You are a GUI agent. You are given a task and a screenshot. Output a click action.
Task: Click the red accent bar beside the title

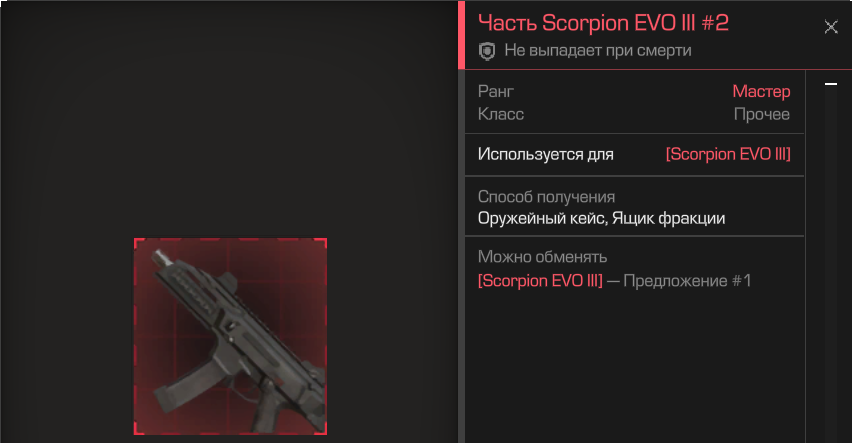click(461, 35)
